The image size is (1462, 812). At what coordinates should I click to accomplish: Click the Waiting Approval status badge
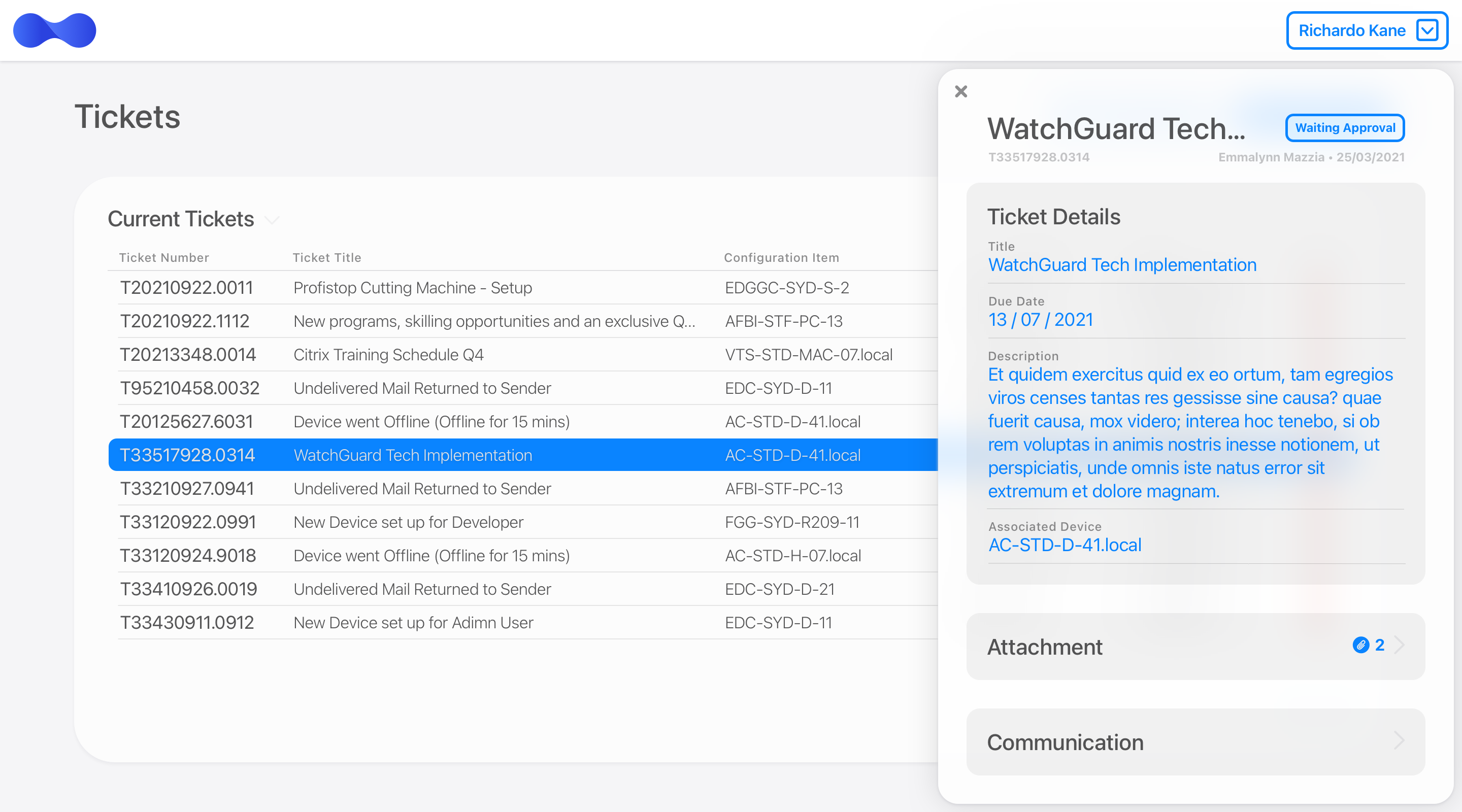point(1345,128)
